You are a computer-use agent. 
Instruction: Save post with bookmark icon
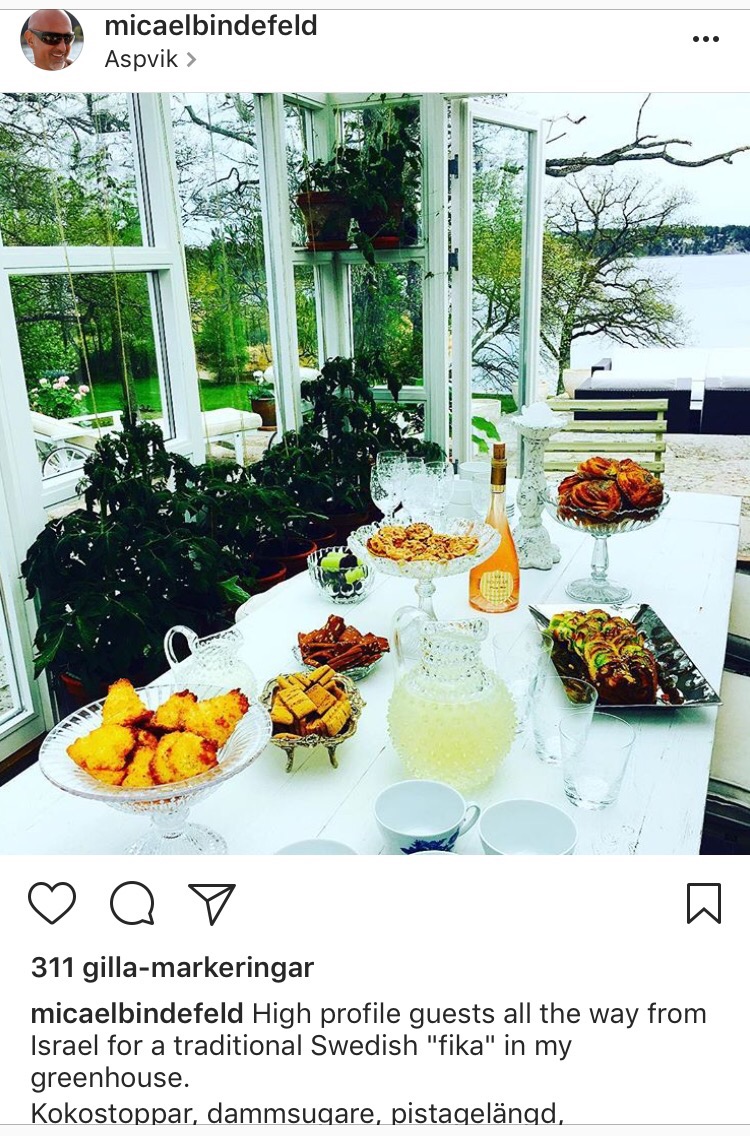(704, 903)
